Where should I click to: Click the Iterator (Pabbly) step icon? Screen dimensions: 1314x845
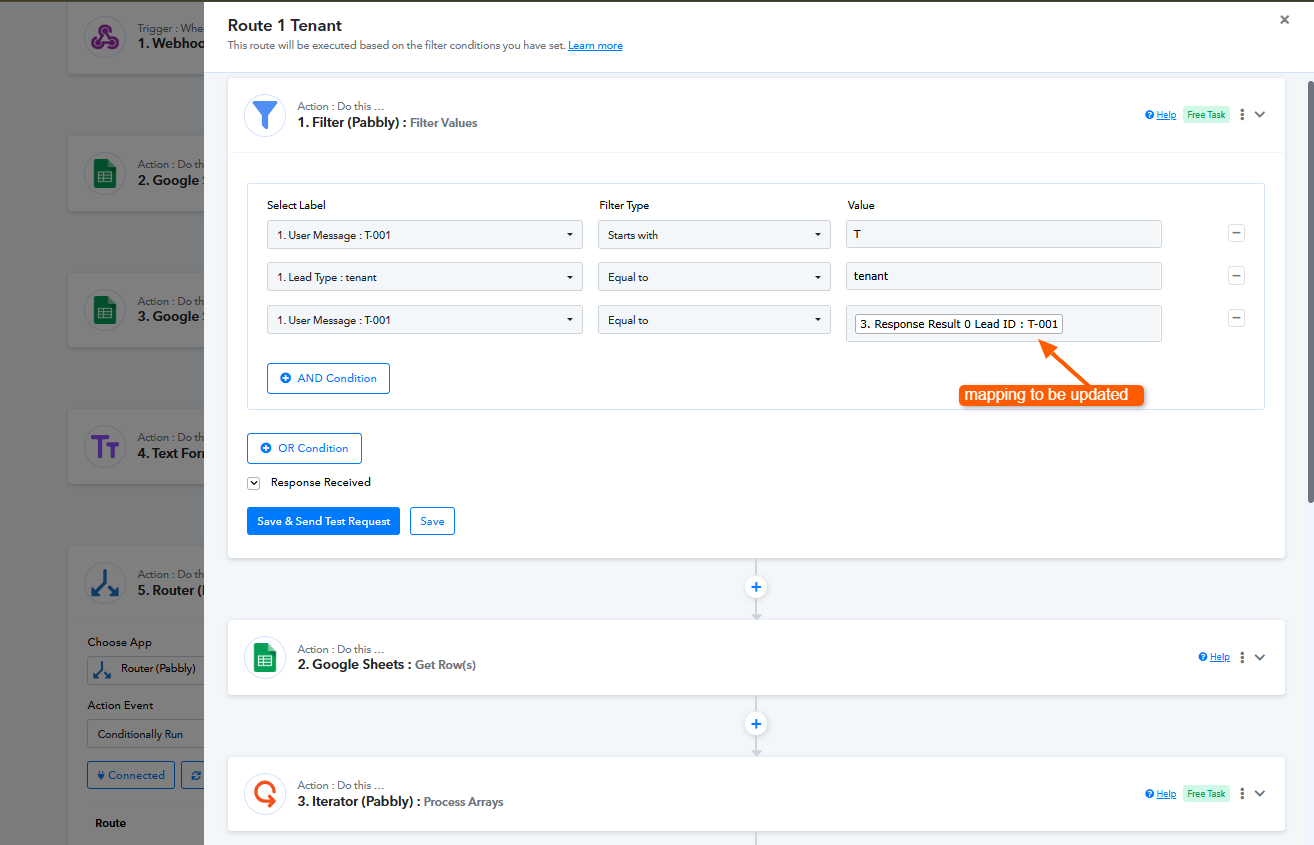pyautogui.click(x=265, y=794)
